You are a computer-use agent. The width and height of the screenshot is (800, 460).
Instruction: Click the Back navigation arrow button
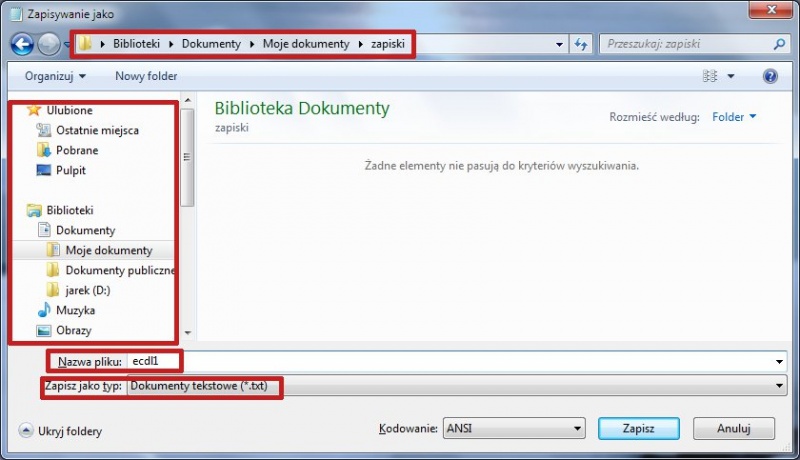click(22, 45)
